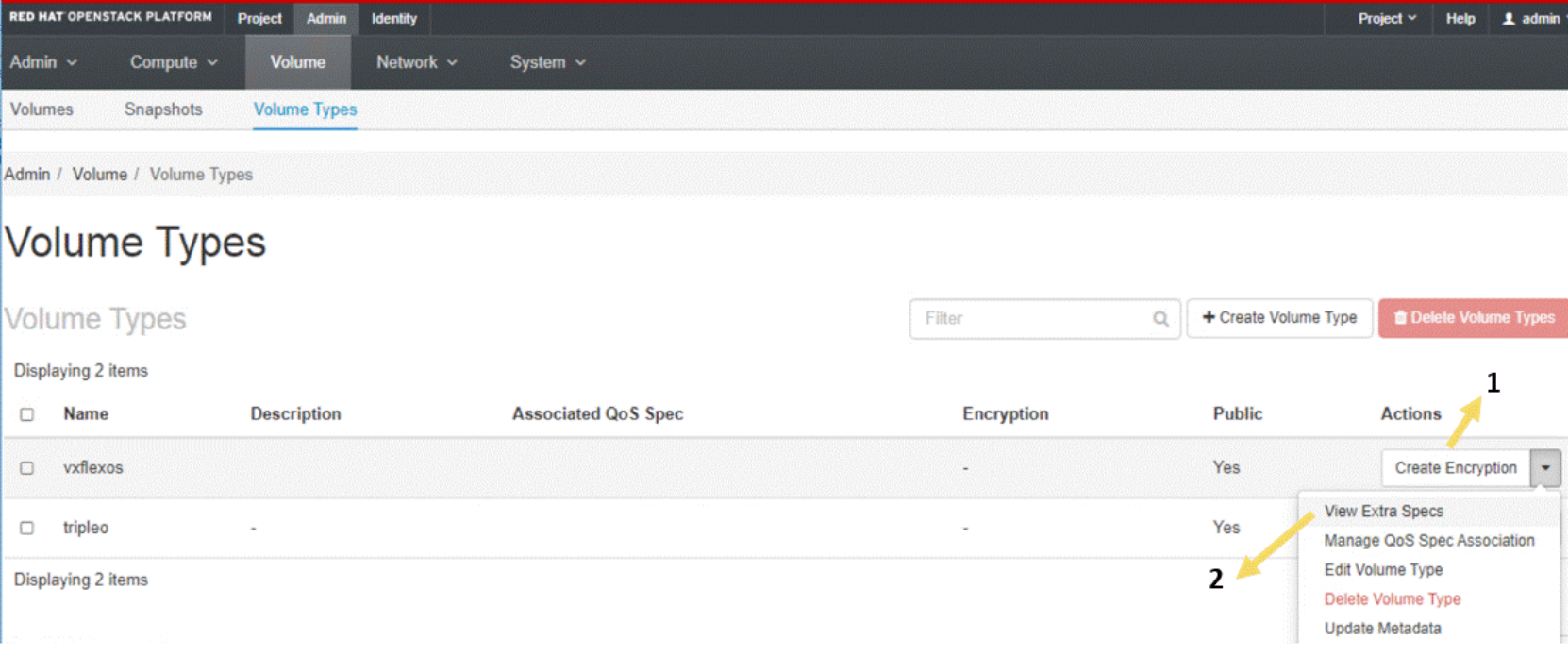
Task: Switch to the Identity top tab
Action: (393, 19)
